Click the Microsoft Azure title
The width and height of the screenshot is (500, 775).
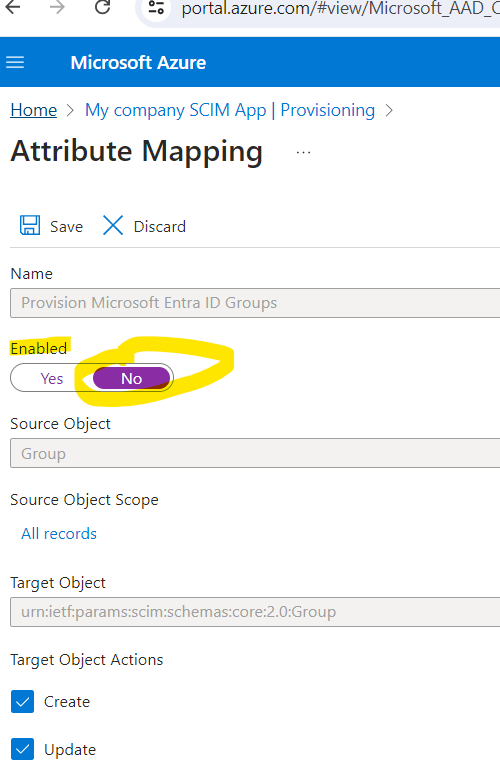138,62
